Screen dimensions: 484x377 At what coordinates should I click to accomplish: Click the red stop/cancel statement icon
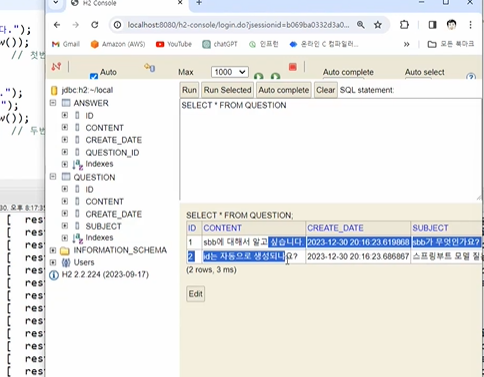(x=293, y=67)
